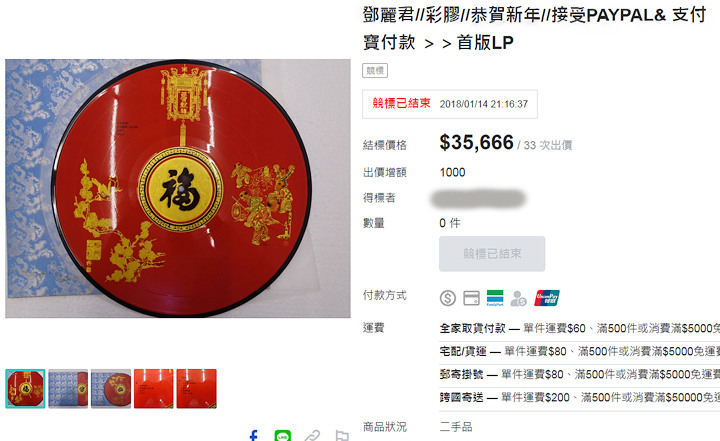
Task: Report the listing with the flag icon
Action: coord(342,435)
